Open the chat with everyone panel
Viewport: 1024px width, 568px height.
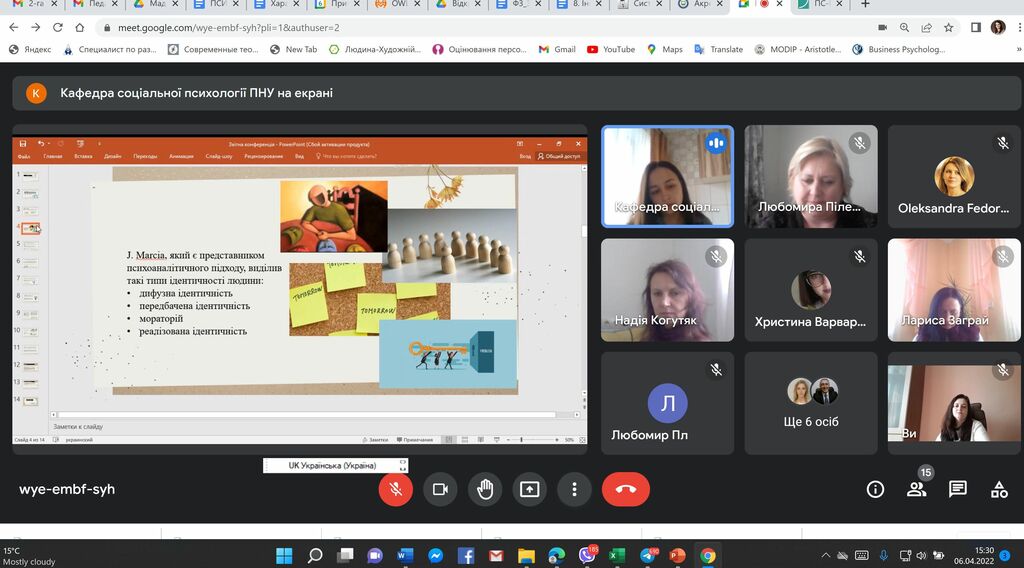(x=957, y=489)
